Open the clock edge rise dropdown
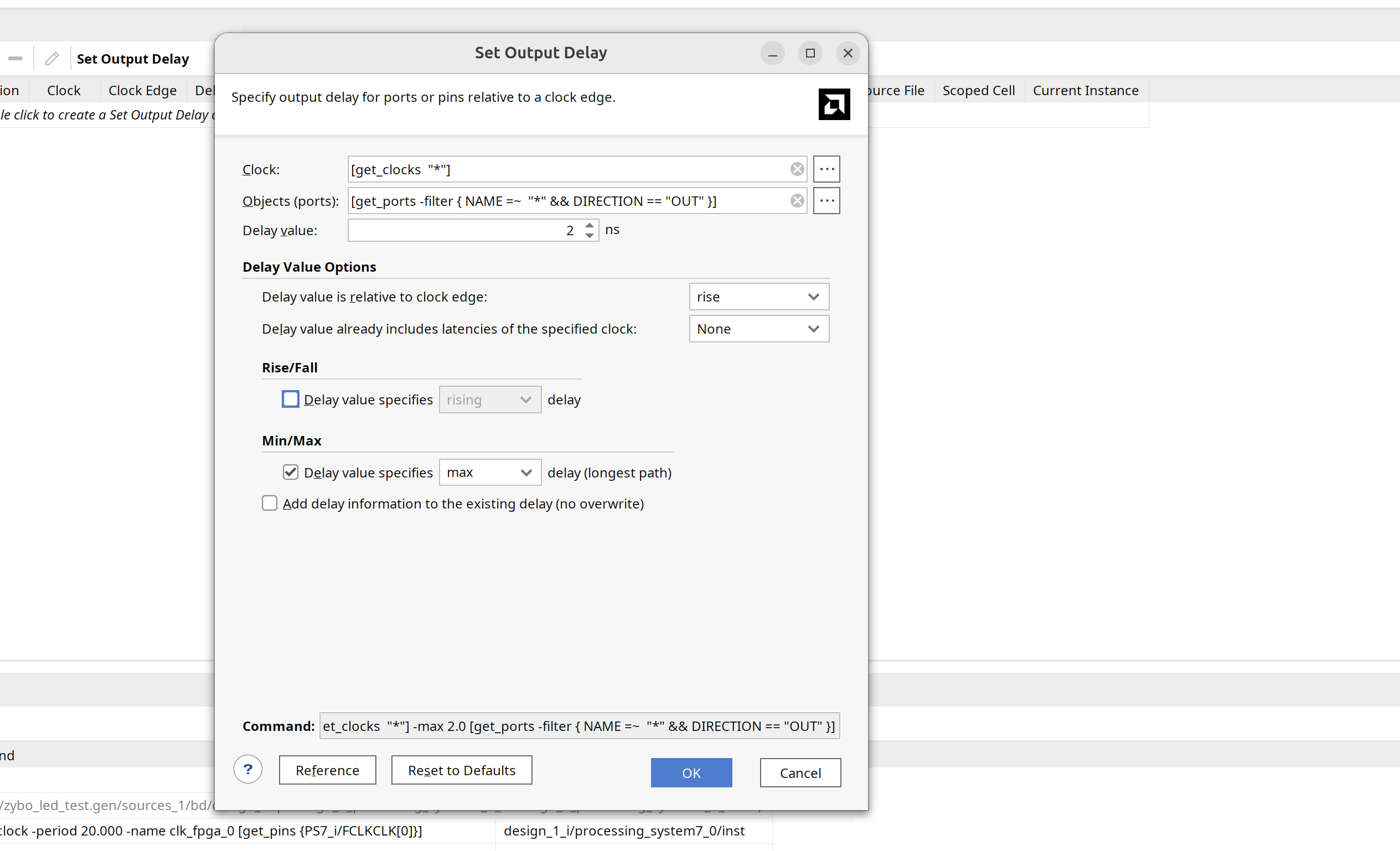This screenshot has width=1400, height=851. 759,297
